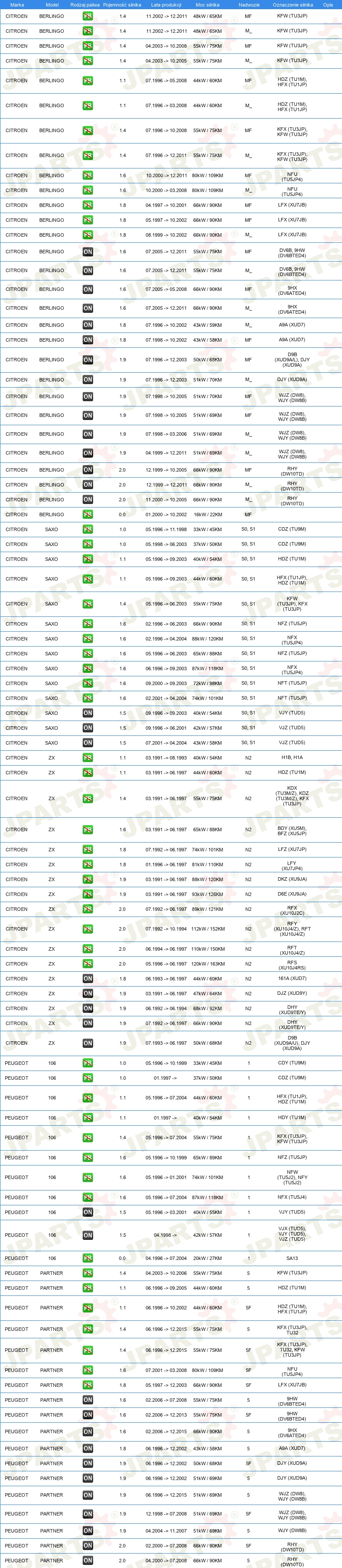Image resolution: width=342 pixels, height=1568 pixels.
Task: Select the 'BDY (XU5M), BFZ (XU5JP)' cell
Action: coord(292,830)
